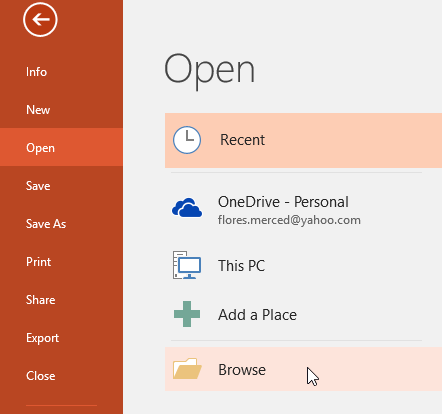Open the Print page

pyautogui.click(x=39, y=262)
